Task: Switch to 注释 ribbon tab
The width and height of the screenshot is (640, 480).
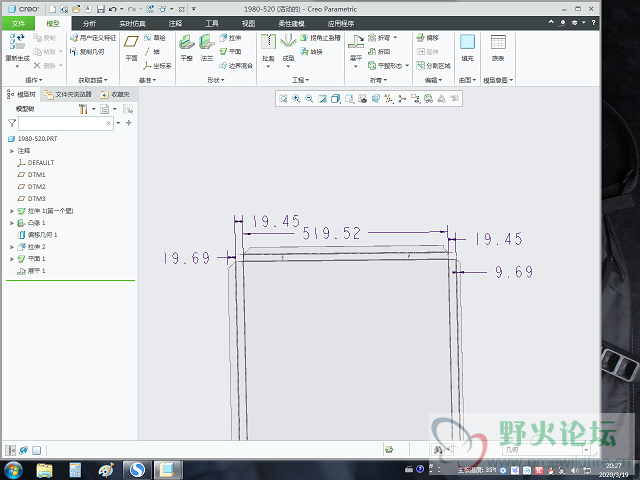Action: (x=175, y=24)
